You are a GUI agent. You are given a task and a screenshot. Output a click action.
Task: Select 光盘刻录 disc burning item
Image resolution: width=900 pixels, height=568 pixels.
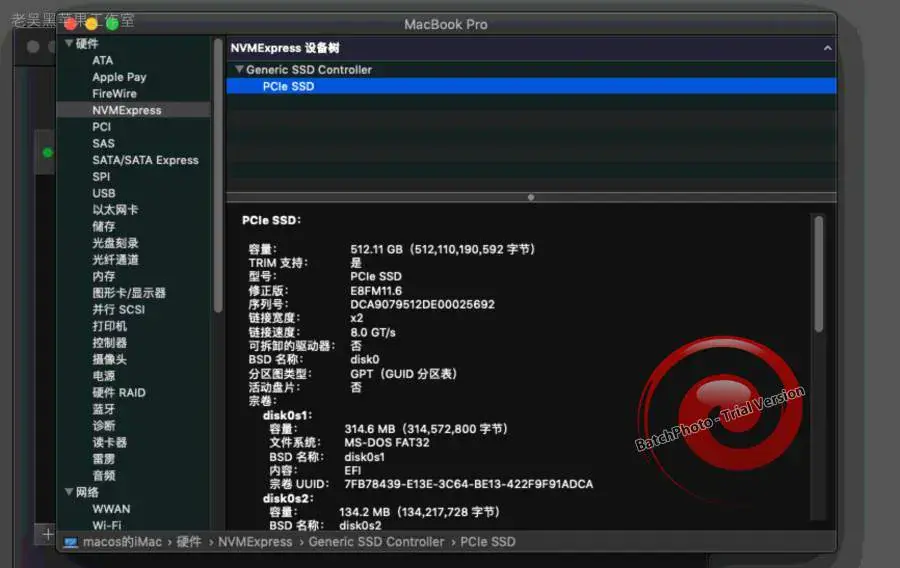point(115,243)
